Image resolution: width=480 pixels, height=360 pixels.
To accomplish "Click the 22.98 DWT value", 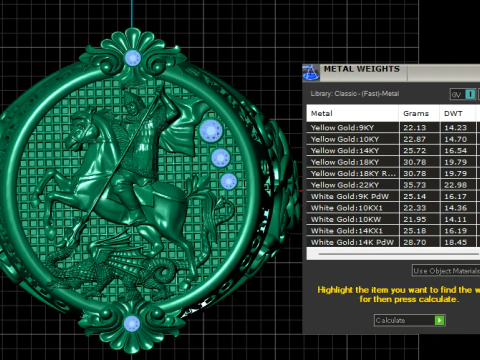I will (x=455, y=185).
